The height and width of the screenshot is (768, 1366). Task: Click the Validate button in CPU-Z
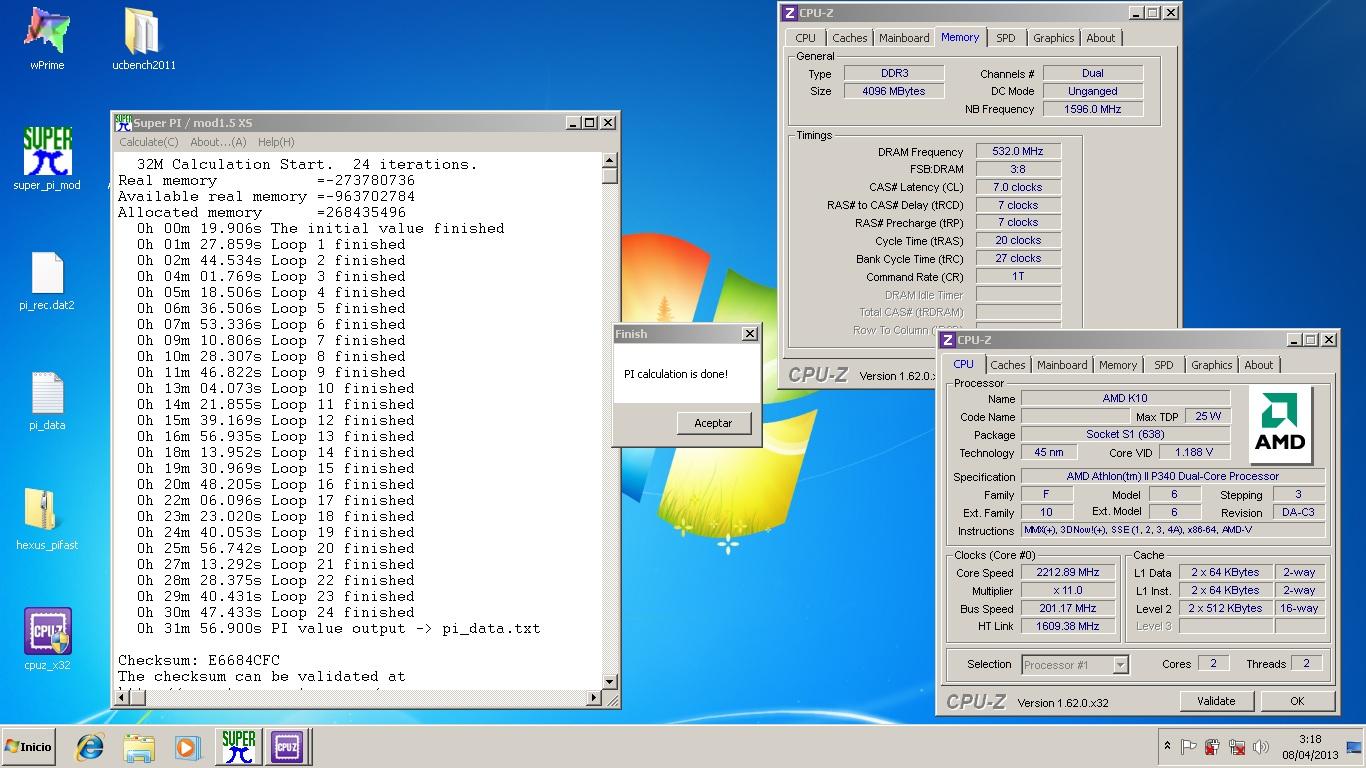tap(1216, 701)
